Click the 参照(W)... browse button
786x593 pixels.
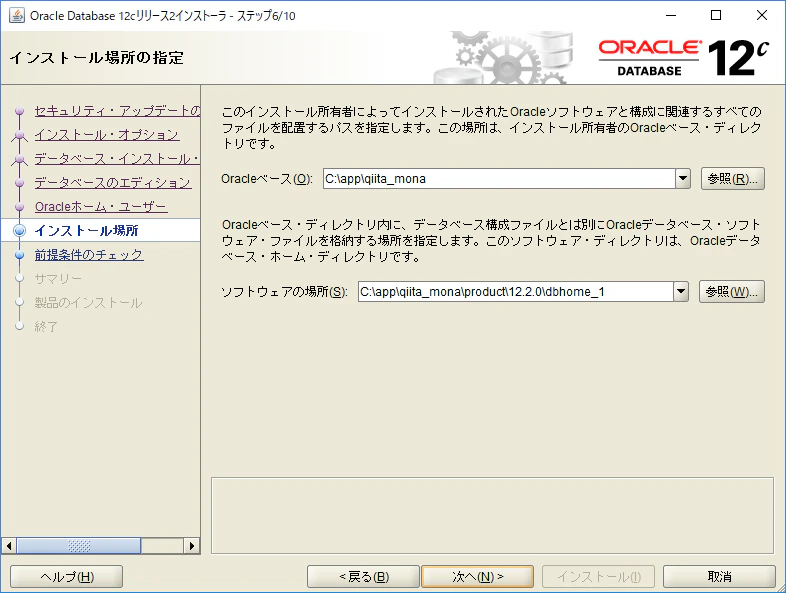click(731, 291)
